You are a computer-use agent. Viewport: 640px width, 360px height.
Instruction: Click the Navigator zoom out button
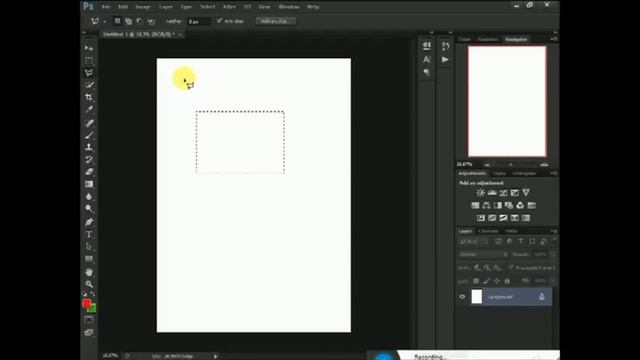click(x=487, y=164)
